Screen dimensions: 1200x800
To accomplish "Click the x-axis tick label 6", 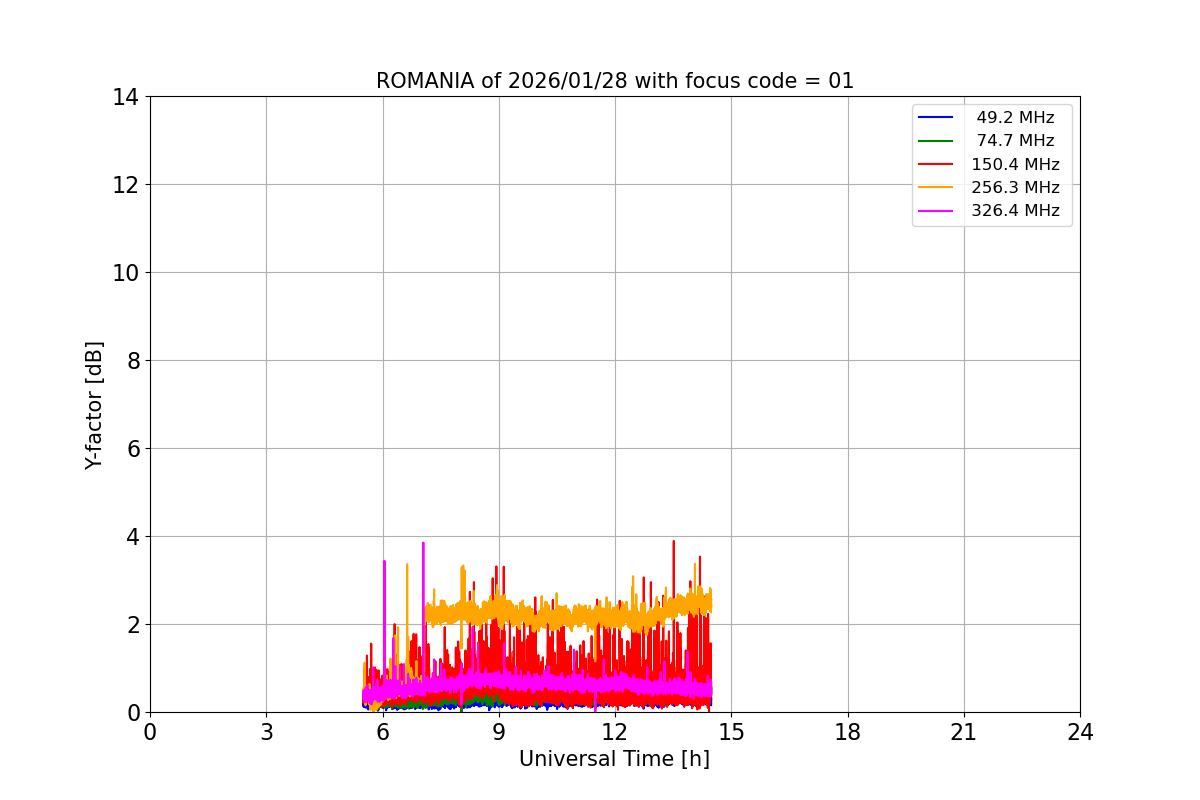I will pos(382,732).
